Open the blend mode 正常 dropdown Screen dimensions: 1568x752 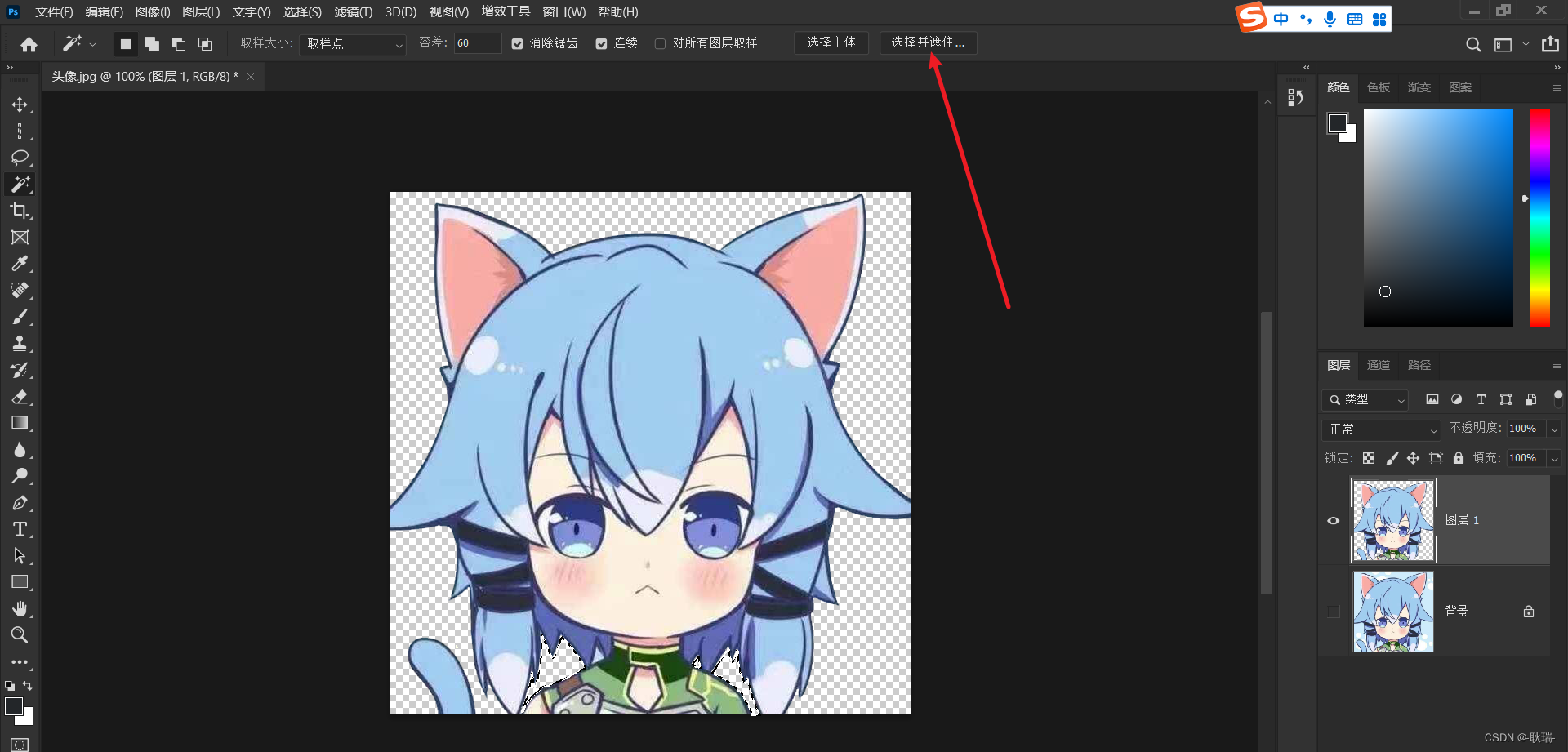pyautogui.click(x=1381, y=429)
